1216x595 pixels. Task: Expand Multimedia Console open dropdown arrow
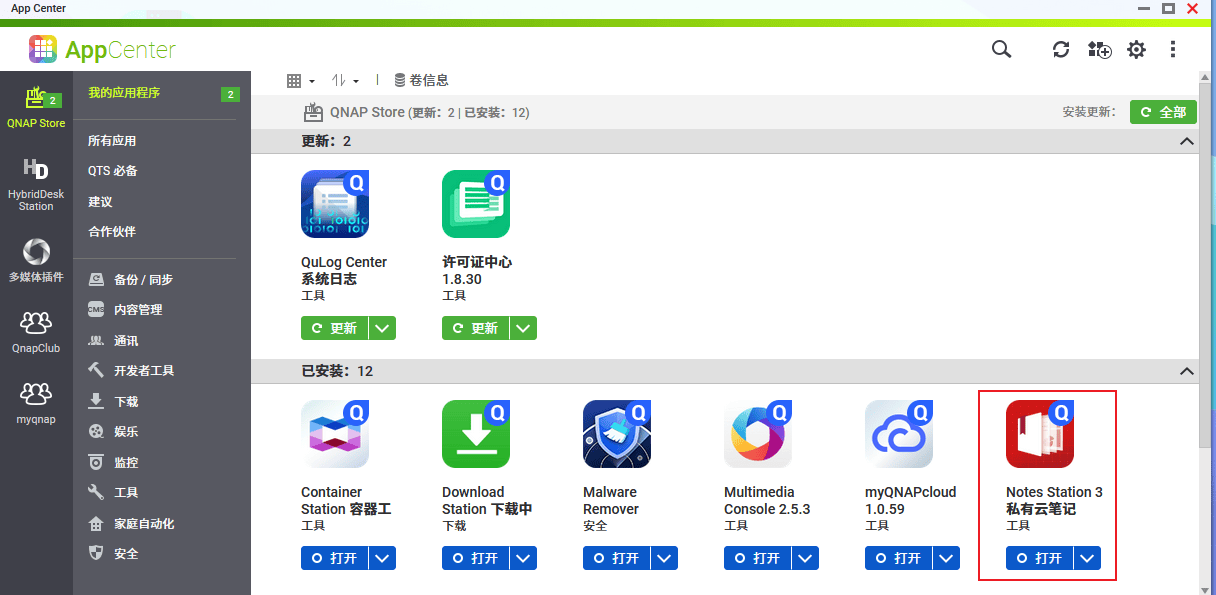click(x=806, y=558)
